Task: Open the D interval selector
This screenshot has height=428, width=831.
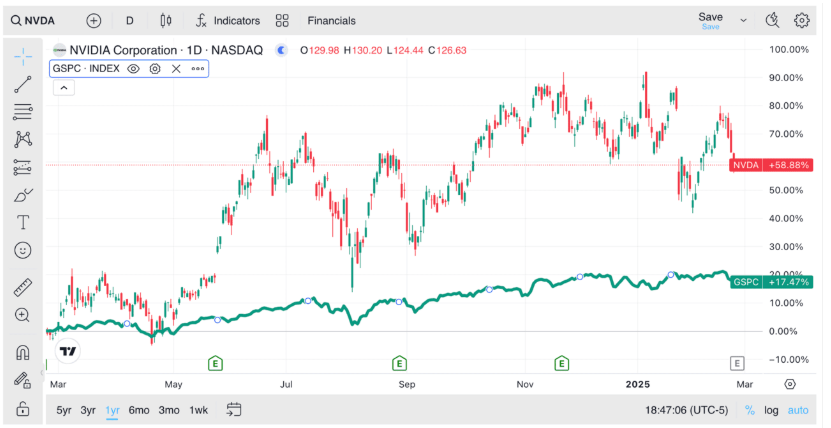Action: (130, 21)
